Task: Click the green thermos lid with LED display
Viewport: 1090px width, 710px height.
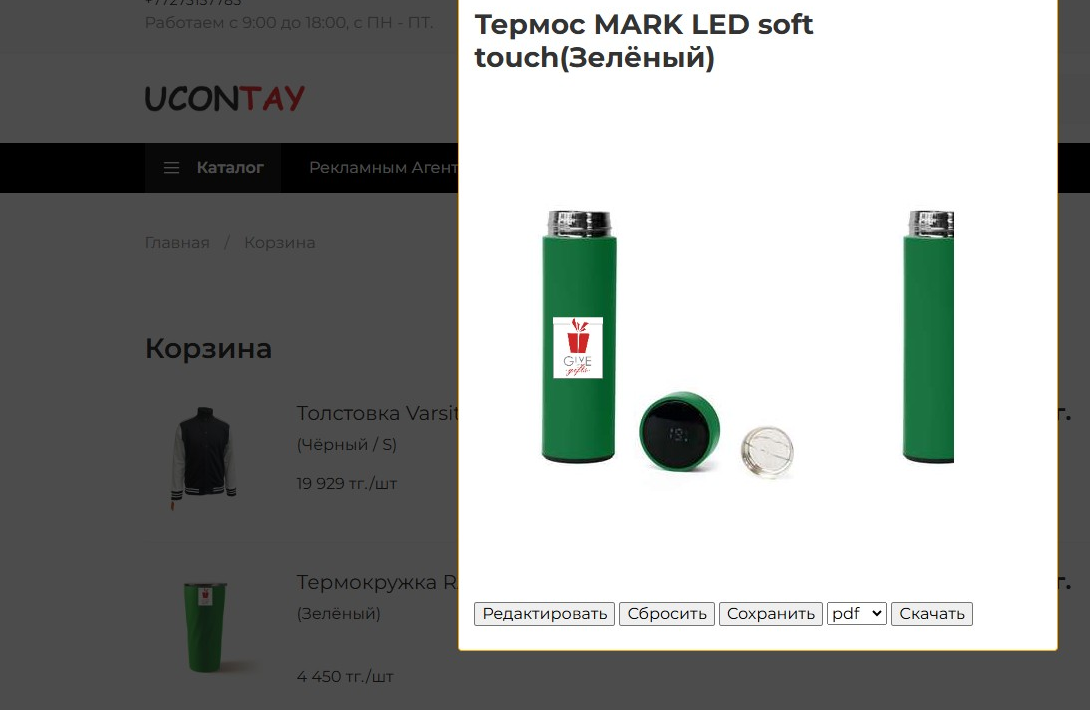Action: 679,431
